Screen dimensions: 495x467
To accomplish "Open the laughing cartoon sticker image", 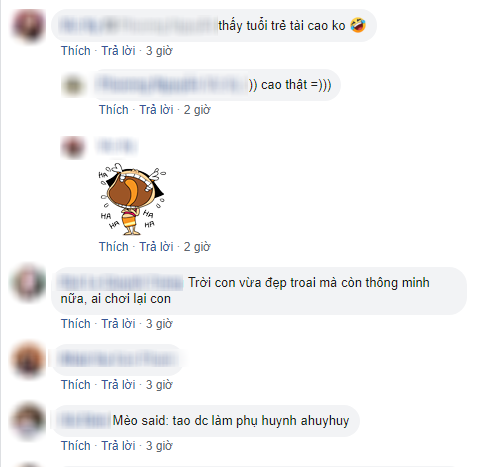I will (132, 199).
